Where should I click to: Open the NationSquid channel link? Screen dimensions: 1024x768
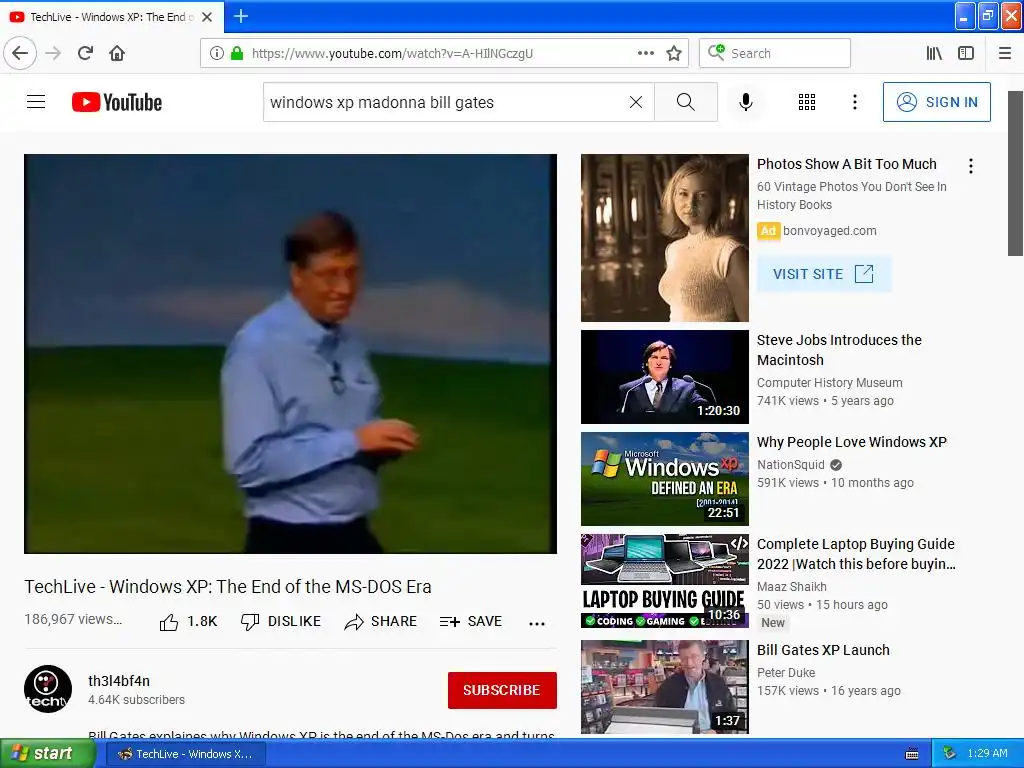(x=791, y=464)
